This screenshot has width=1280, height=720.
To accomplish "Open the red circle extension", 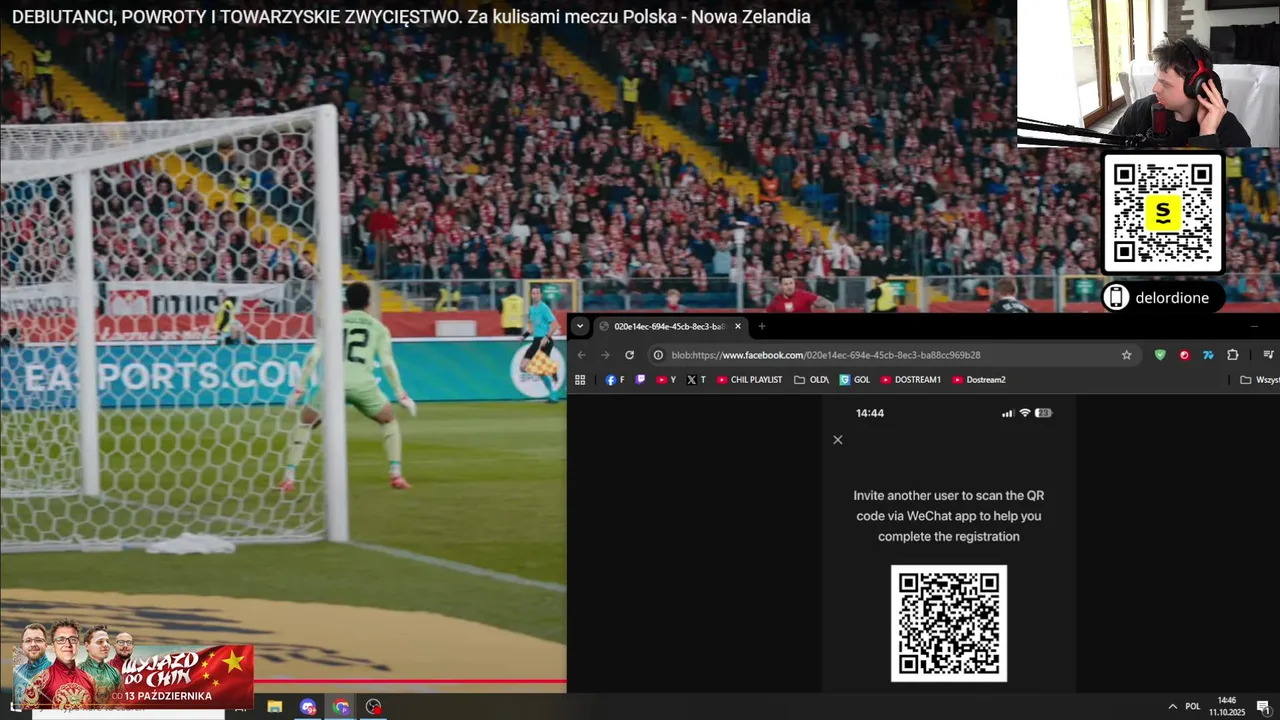I will coord(1184,355).
